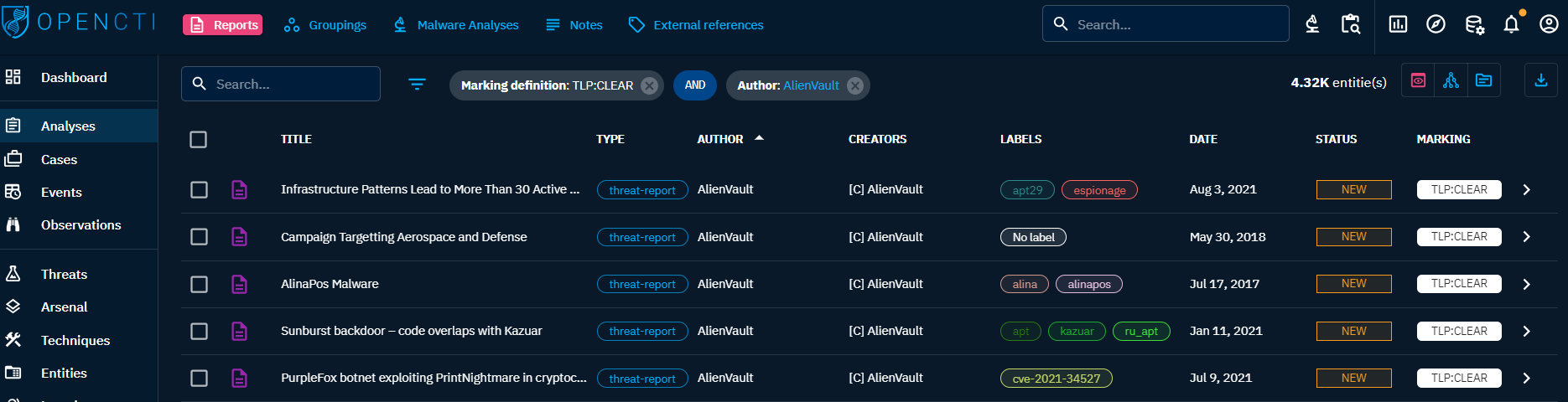The image size is (1568, 402).
Task: Select the Sunburst backdoor report checkbox
Action: (x=199, y=331)
